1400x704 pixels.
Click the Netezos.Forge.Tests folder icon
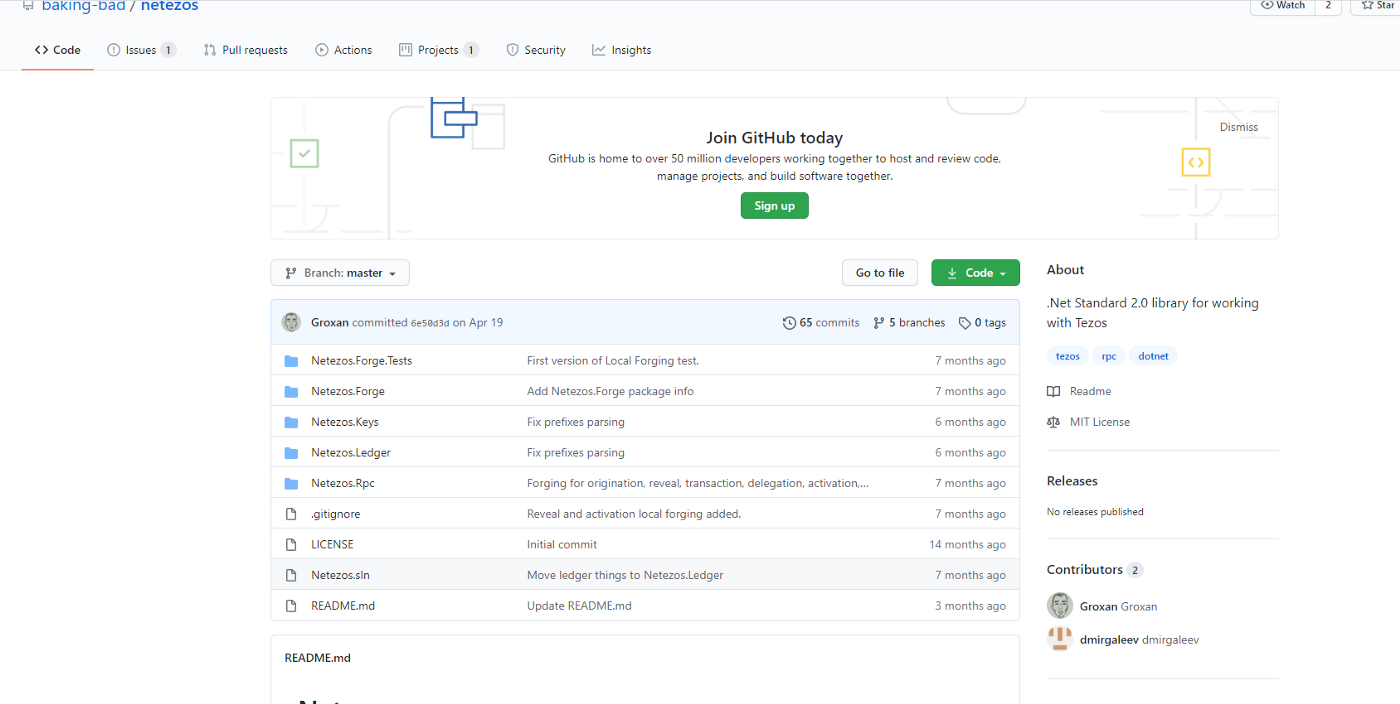click(291, 361)
